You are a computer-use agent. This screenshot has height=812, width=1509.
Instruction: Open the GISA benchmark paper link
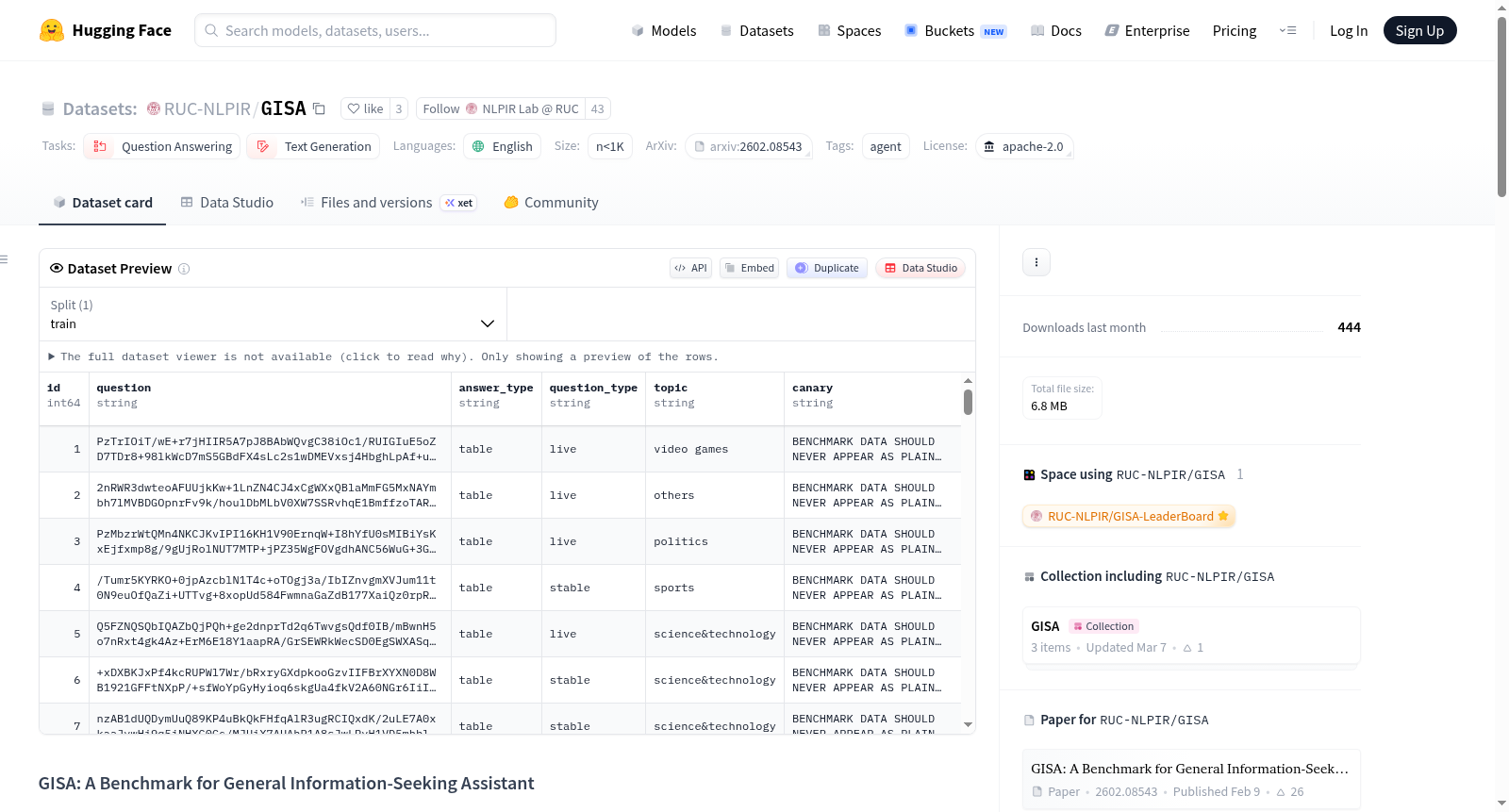click(x=1191, y=779)
